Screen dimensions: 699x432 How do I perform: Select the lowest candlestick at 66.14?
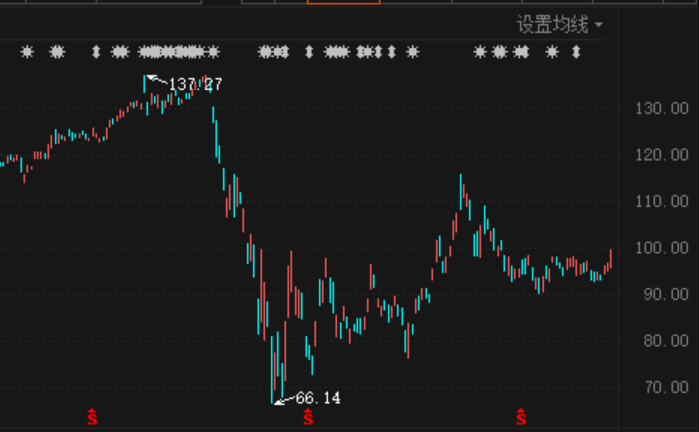(272, 370)
